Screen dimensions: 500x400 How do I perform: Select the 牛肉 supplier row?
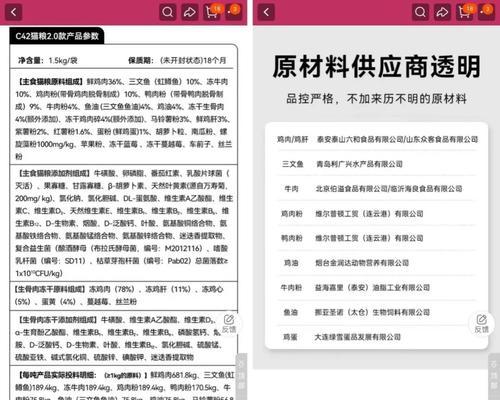coord(377,189)
